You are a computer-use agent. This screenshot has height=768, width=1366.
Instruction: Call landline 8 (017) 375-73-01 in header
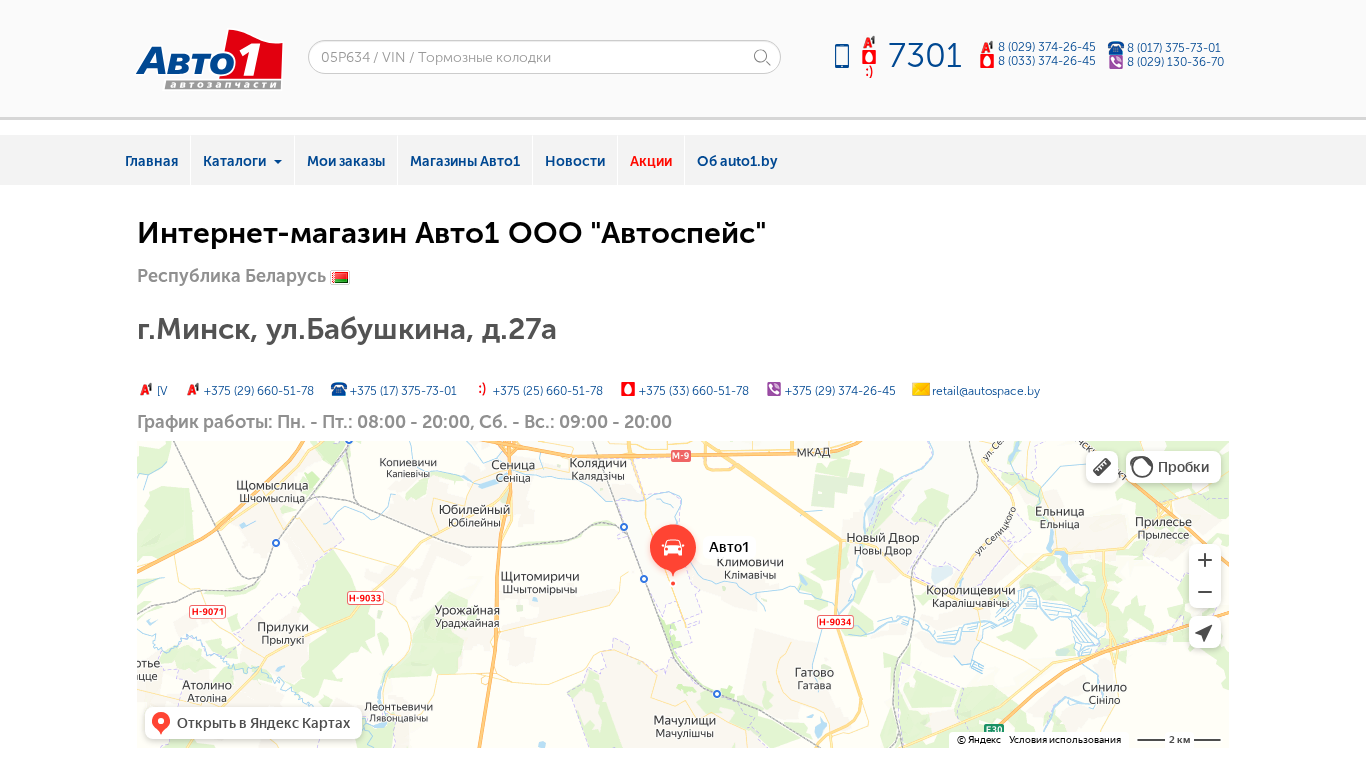point(1174,48)
